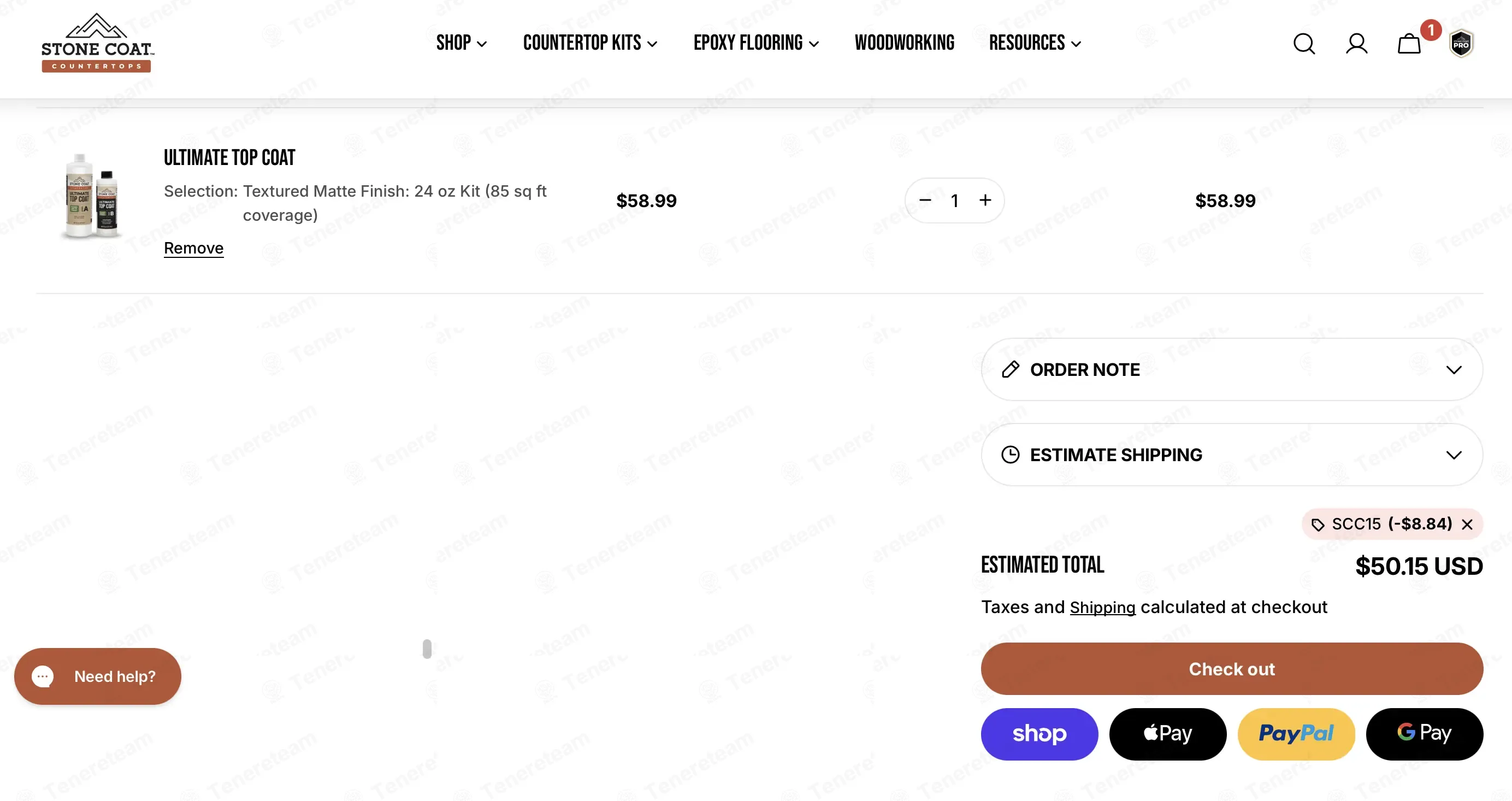Pay with PayPal button
1512x801 pixels.
coord(1295,733)
